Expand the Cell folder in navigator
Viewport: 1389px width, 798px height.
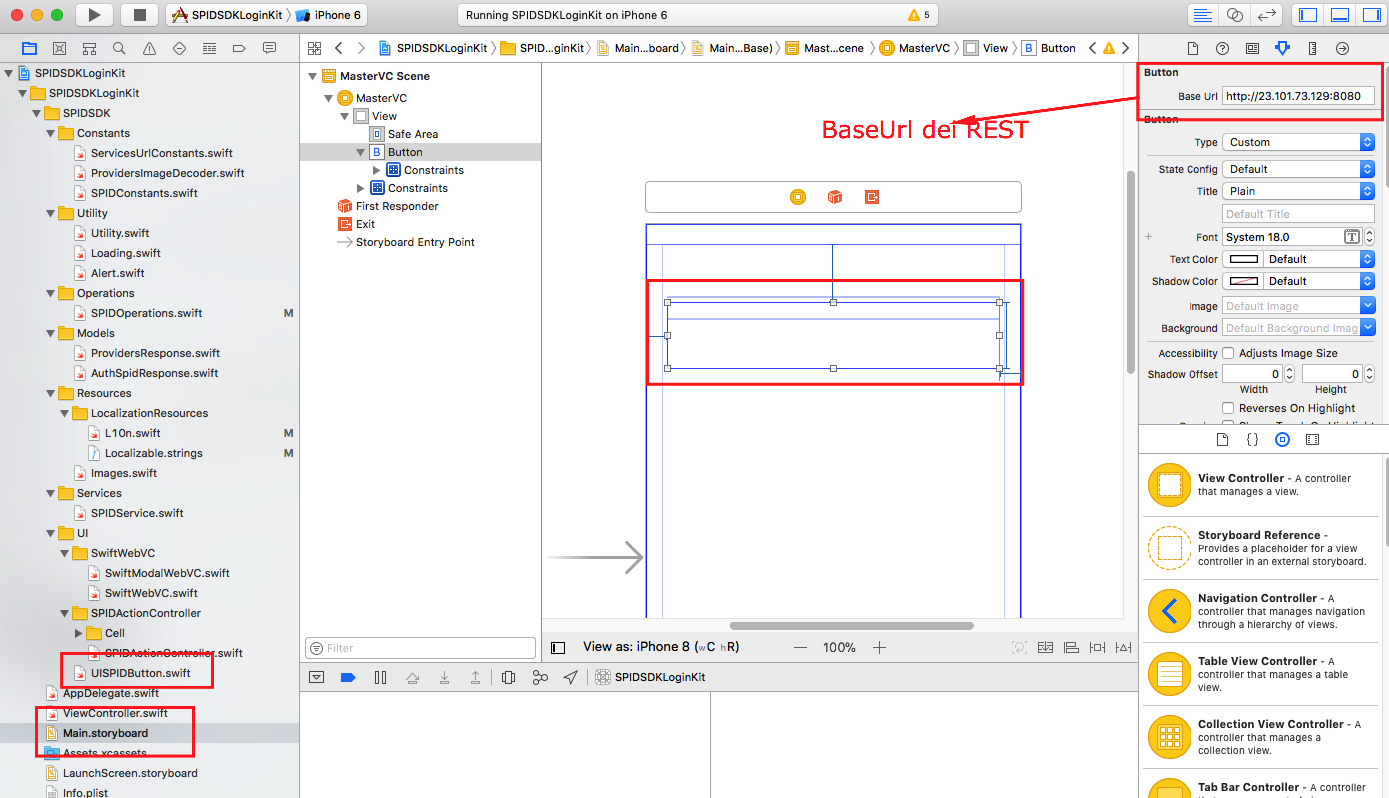tap(80, 633)
